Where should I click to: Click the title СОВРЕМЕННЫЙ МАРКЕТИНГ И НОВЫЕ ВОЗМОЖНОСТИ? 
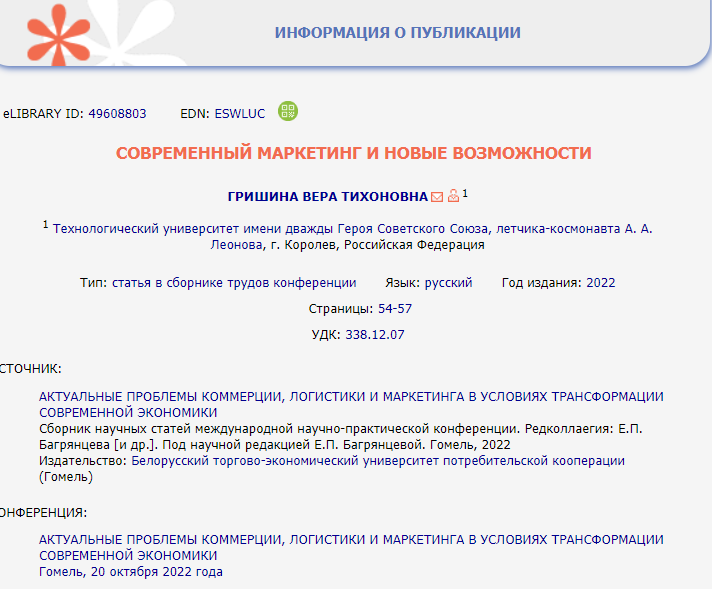[x=354, y=153]
